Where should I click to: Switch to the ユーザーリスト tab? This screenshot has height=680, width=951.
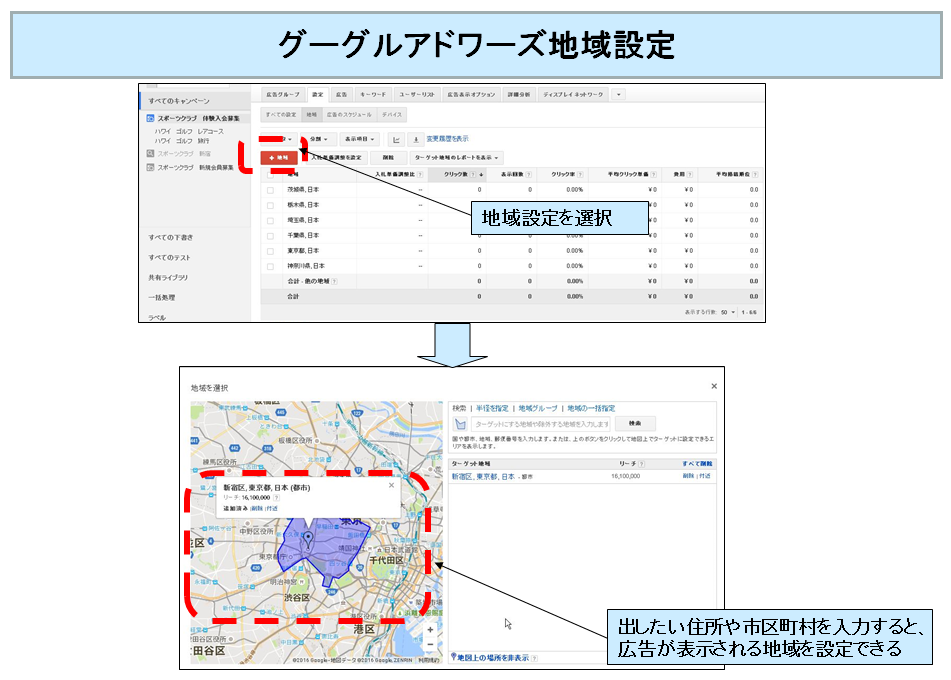click(417, 95)
